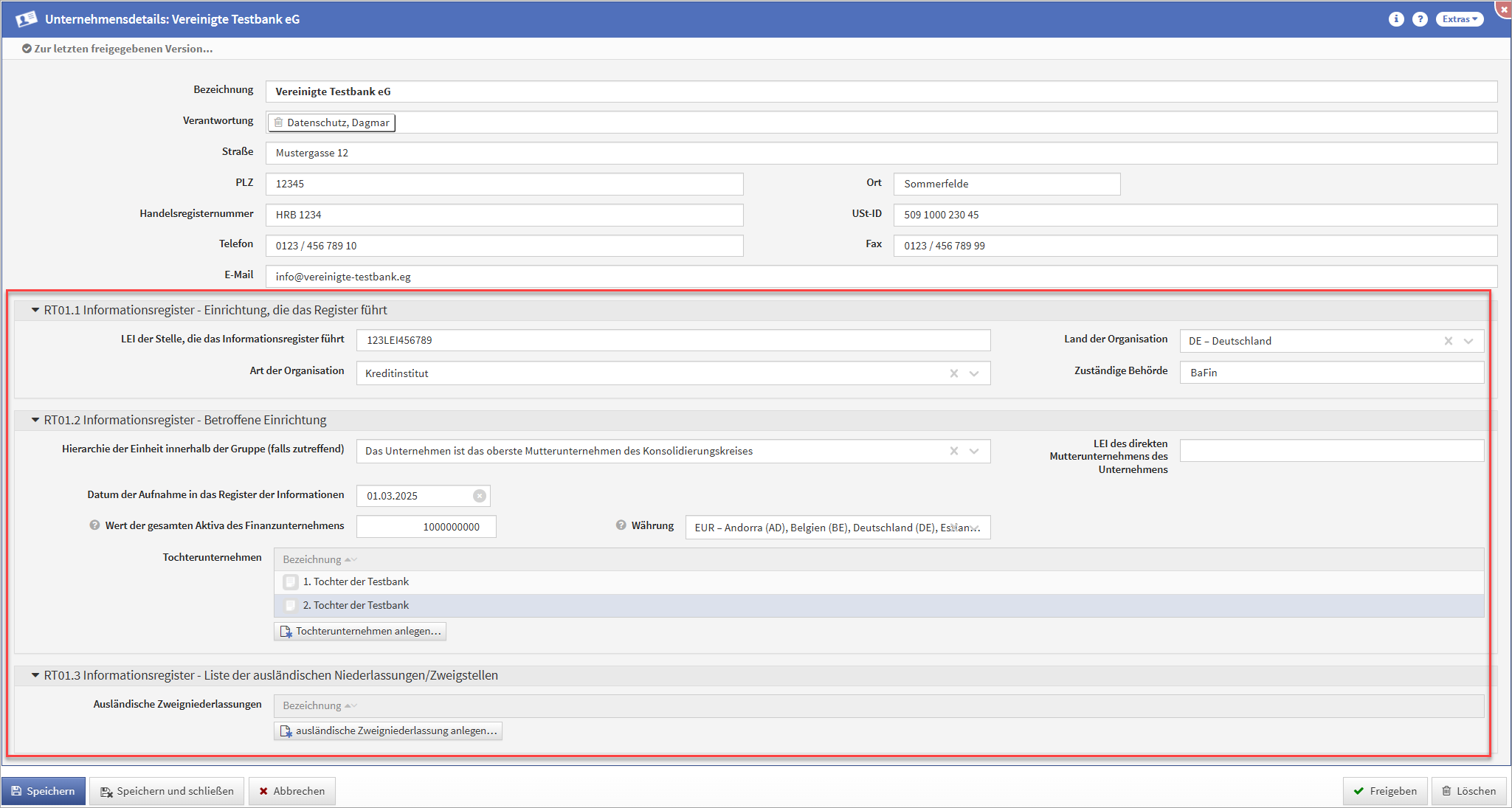
Task: Clear the Art der Organisation value
Action: click(x=953, y=373)
